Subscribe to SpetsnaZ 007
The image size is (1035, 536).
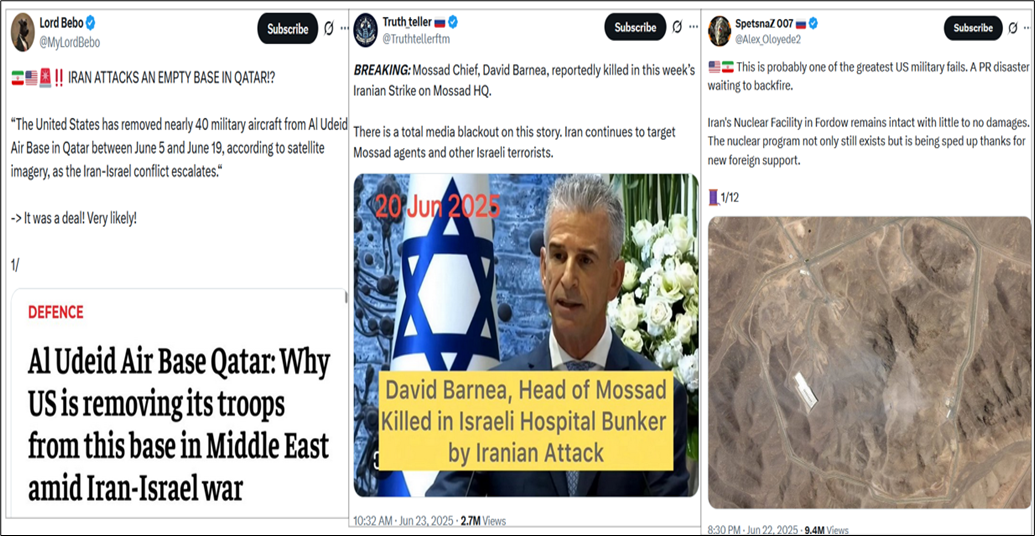tap(974, 28)
